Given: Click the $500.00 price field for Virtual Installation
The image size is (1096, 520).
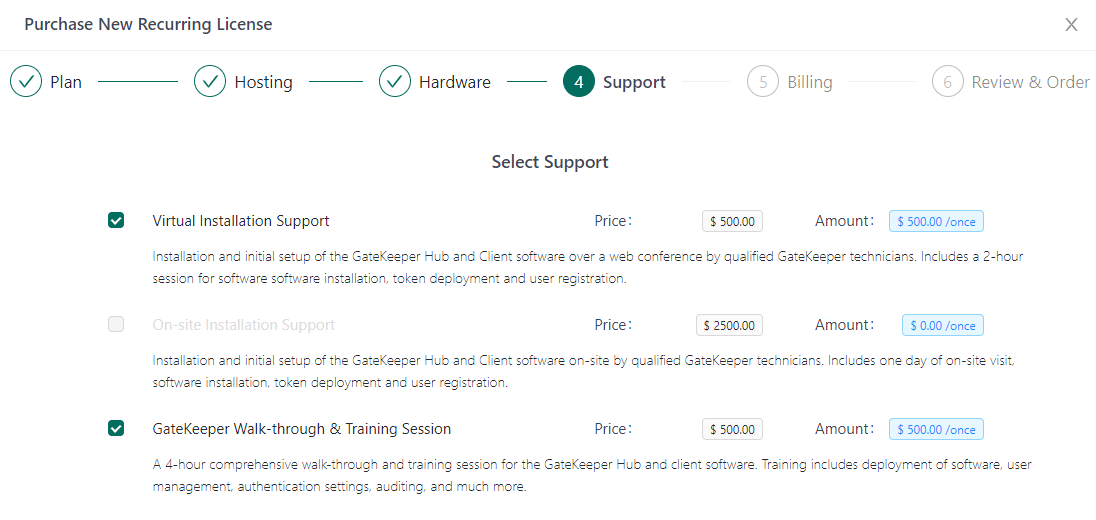Looking at the screenshot, I should [732, 221].
